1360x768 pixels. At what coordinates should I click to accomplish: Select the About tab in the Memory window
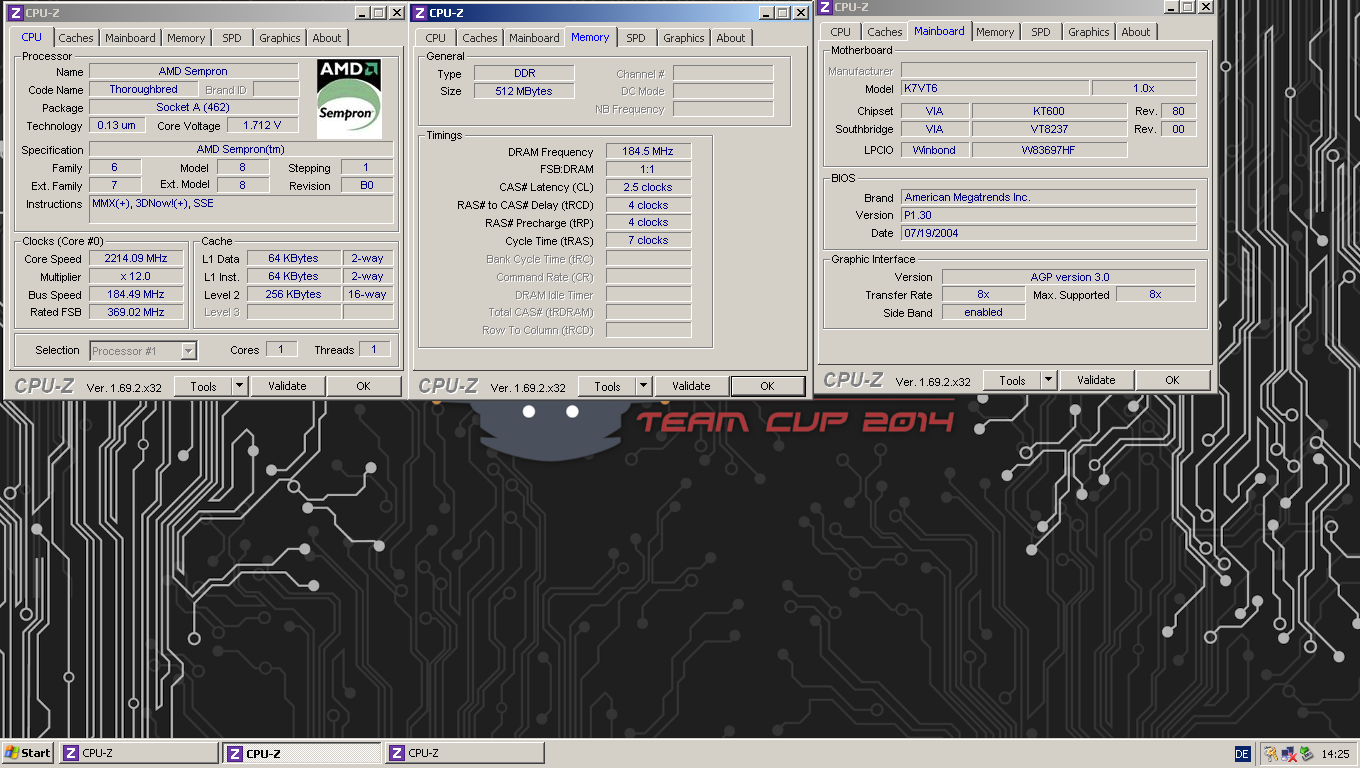coord(731,38)
